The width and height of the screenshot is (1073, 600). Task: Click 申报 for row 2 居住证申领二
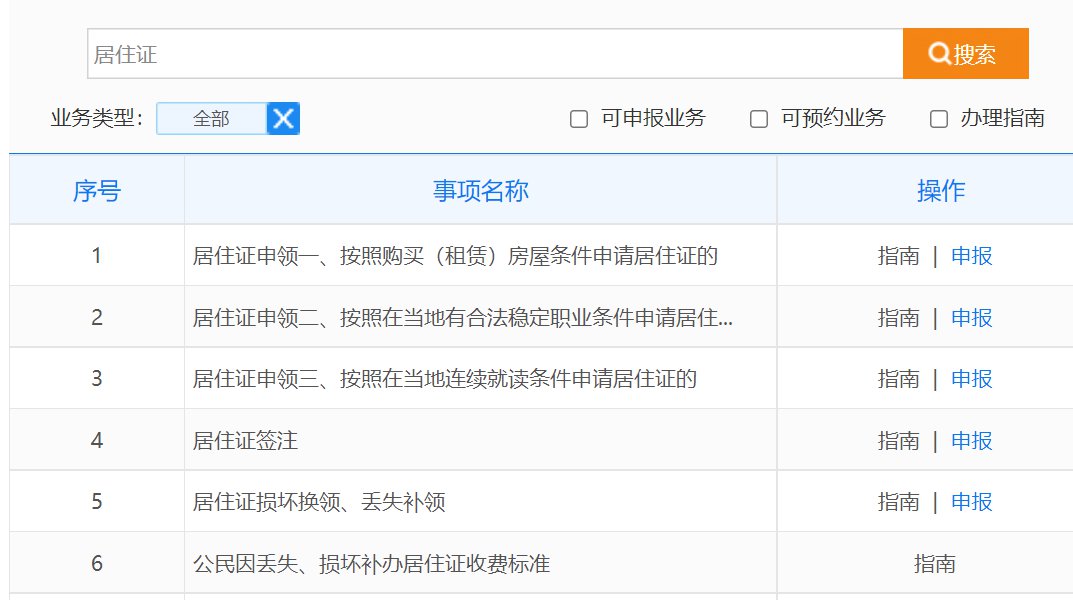coord(971,318)
